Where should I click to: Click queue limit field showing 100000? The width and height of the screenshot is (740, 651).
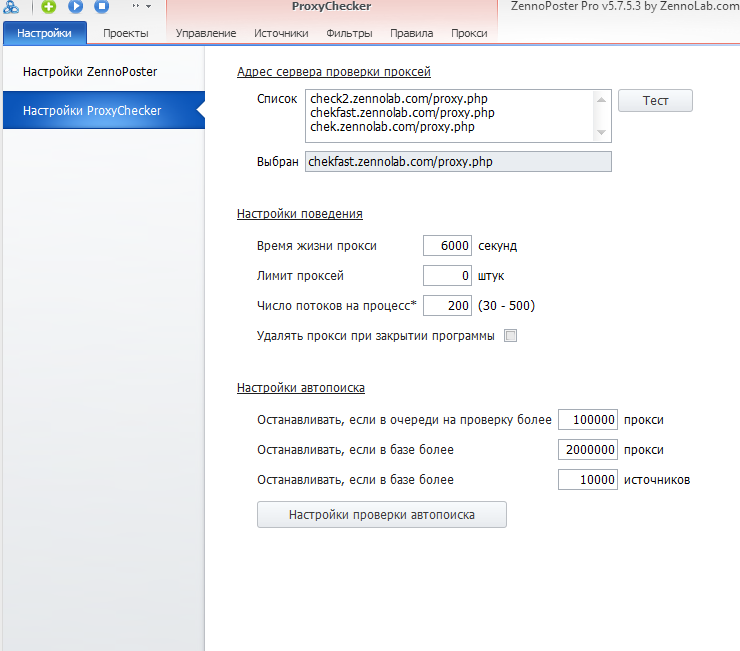pos(588,420)
